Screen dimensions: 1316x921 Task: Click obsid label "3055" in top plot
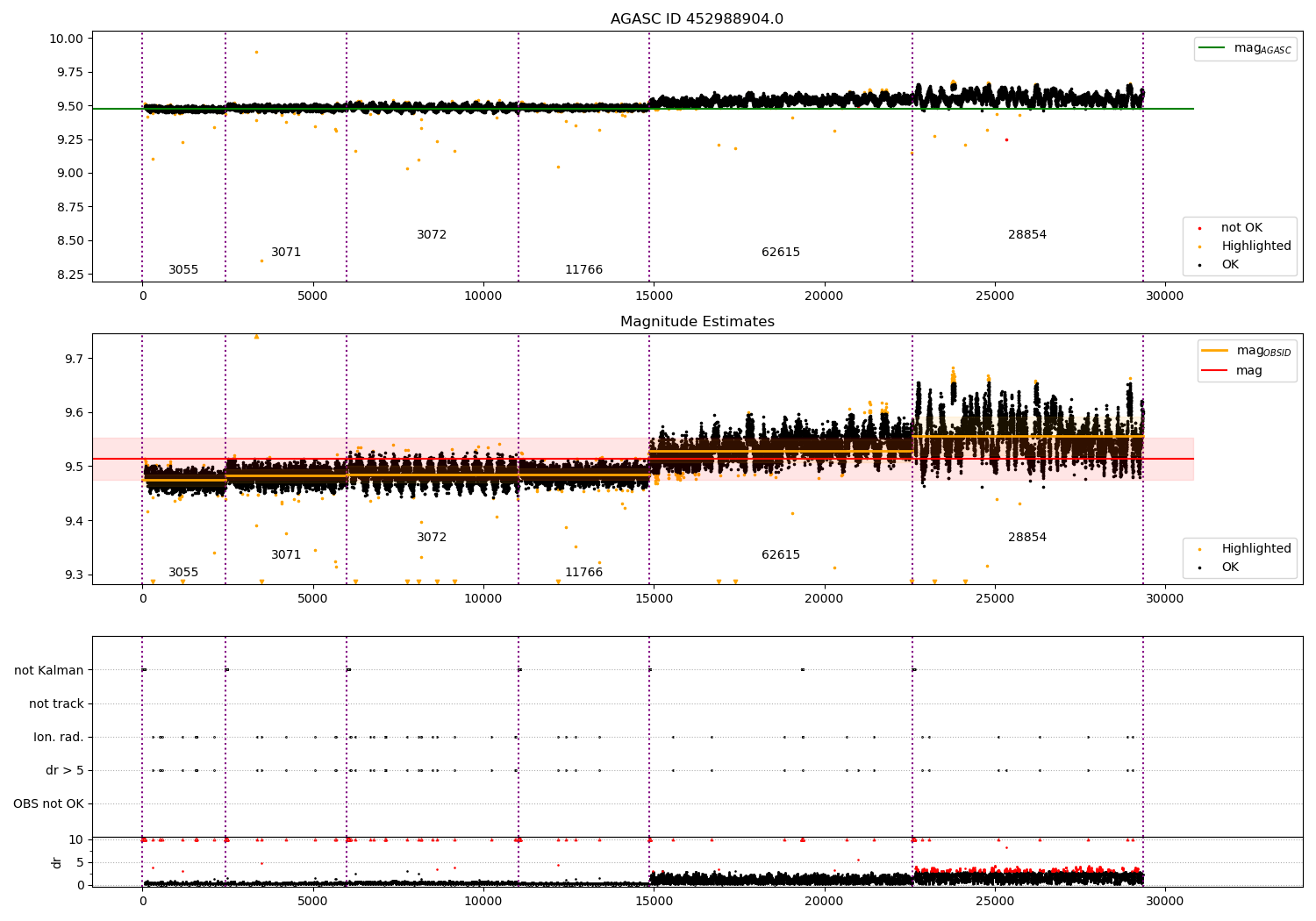point(183,270)
